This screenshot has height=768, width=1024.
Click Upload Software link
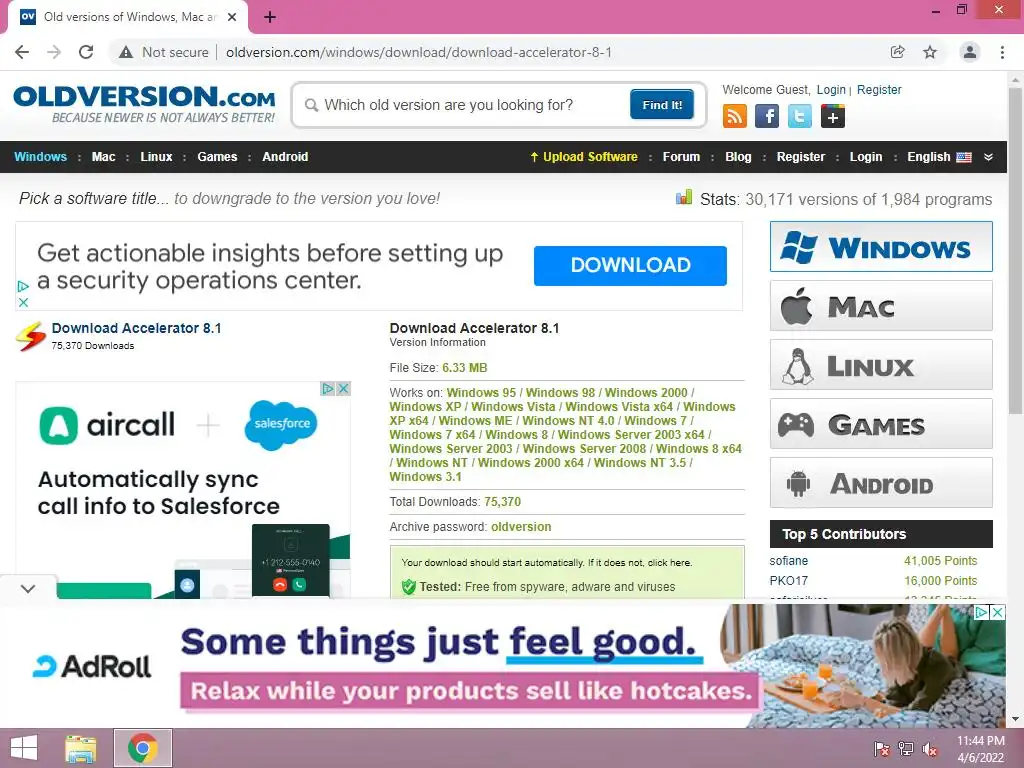tap(584, 157)
